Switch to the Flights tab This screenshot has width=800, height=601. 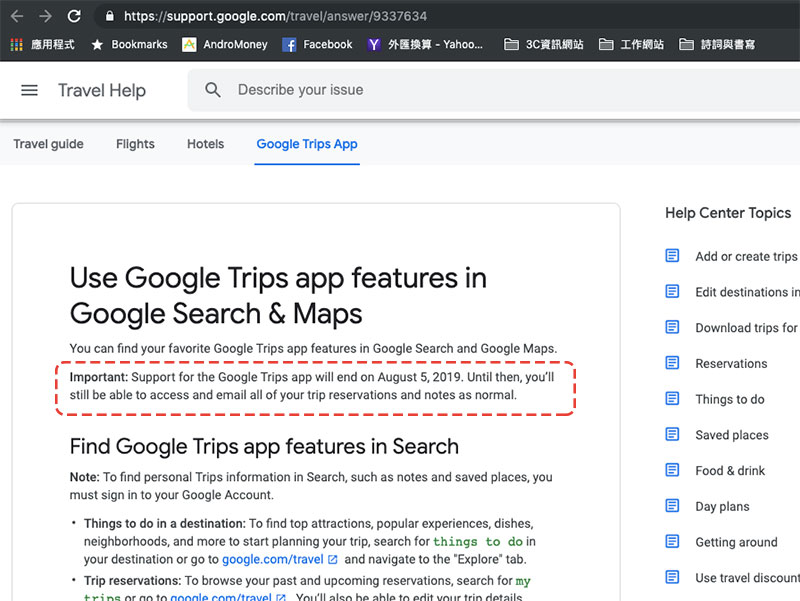(135, 144)
